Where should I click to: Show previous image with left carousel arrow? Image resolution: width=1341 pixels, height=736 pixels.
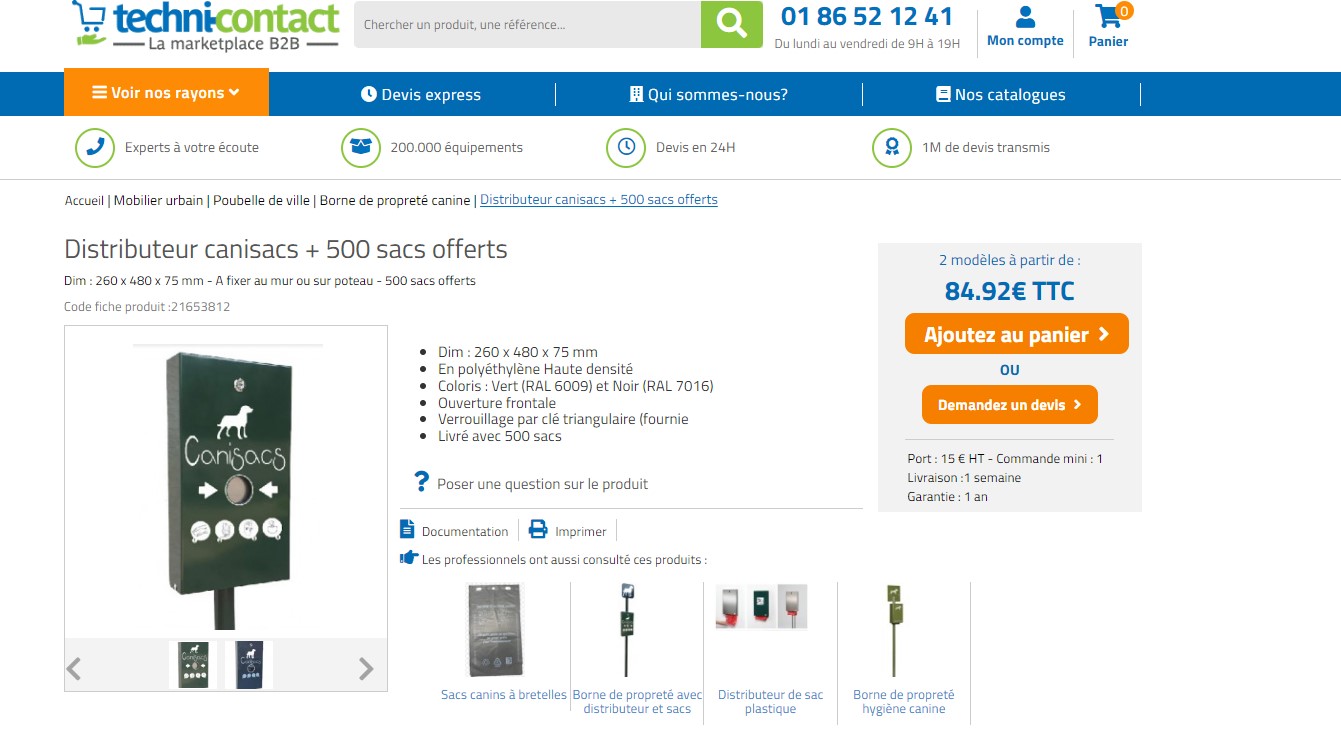point(74,668)
